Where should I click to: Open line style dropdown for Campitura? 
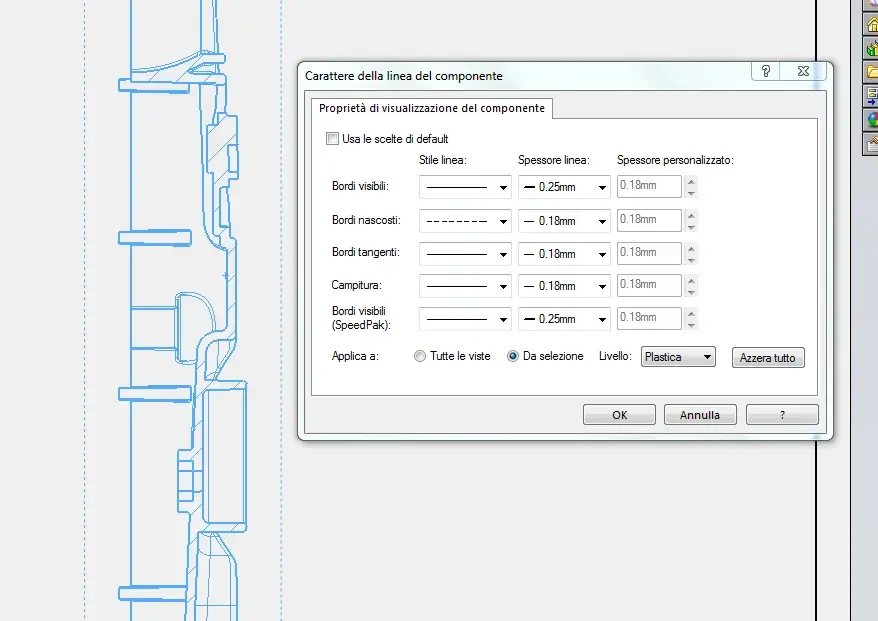click(465, 286)
